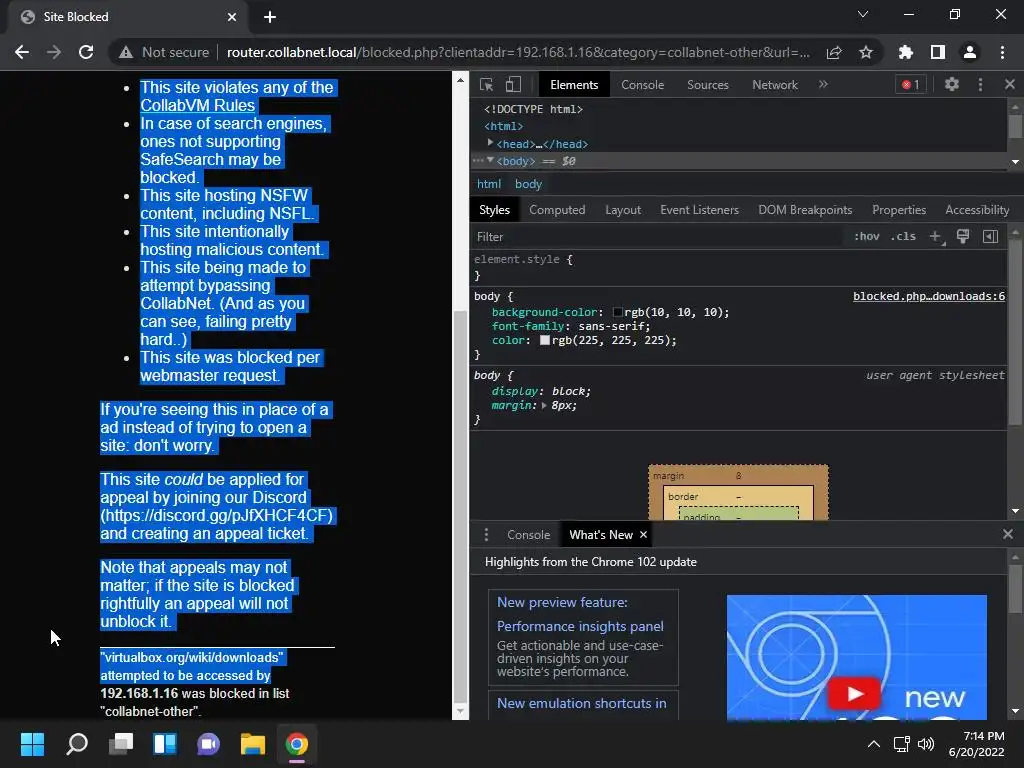Add a new style rule plus icon
Image resolution: width=1024 pixels, height=768 pixels.
tap(936, 236)
